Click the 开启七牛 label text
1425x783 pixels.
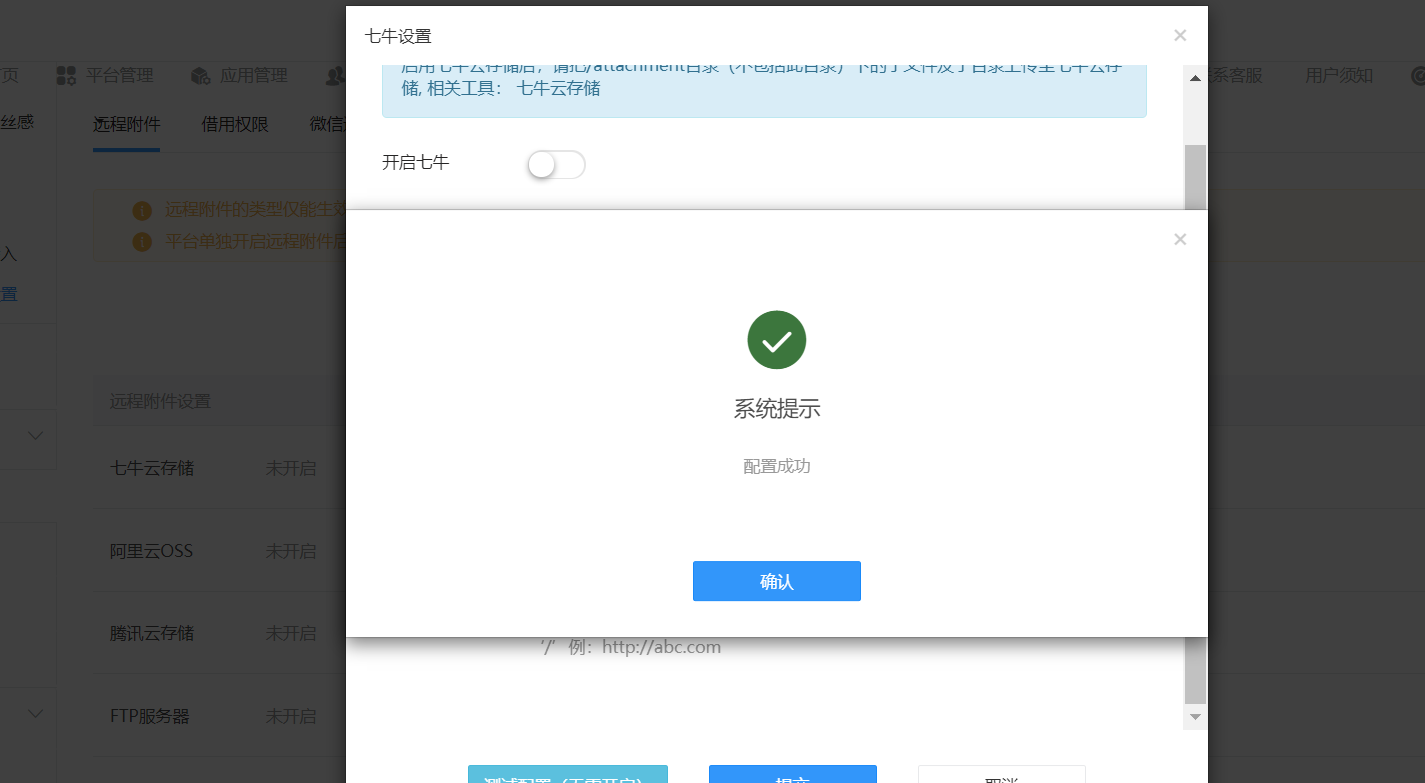pyautogui.click(x=416, y=162)
